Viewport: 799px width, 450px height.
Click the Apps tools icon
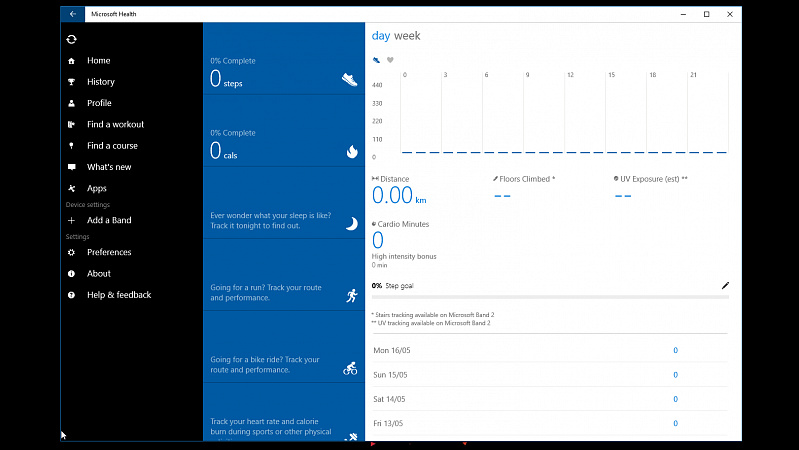tap(71, 189)
